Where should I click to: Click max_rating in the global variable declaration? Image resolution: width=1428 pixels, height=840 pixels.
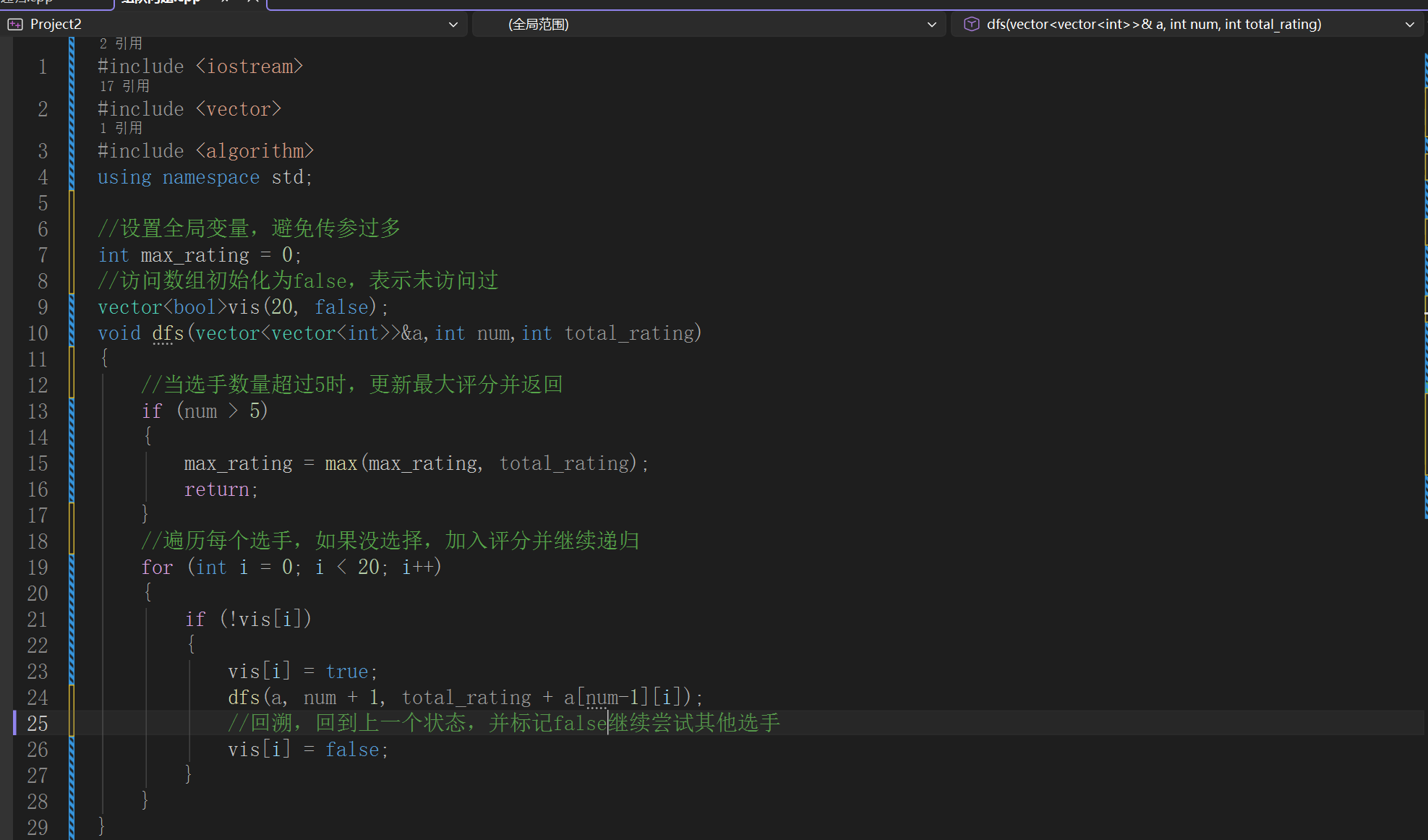click(194, 255)
